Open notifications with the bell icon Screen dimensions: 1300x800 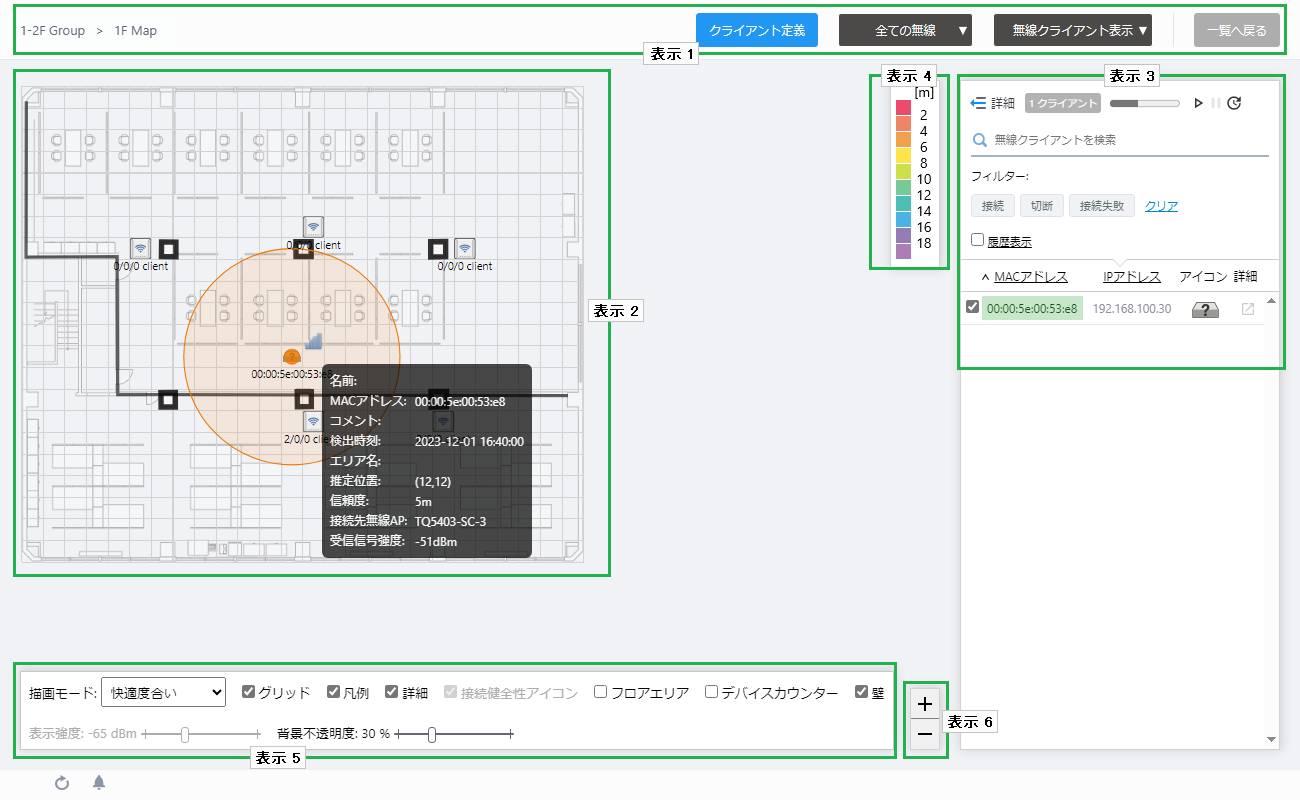(99, 783)
